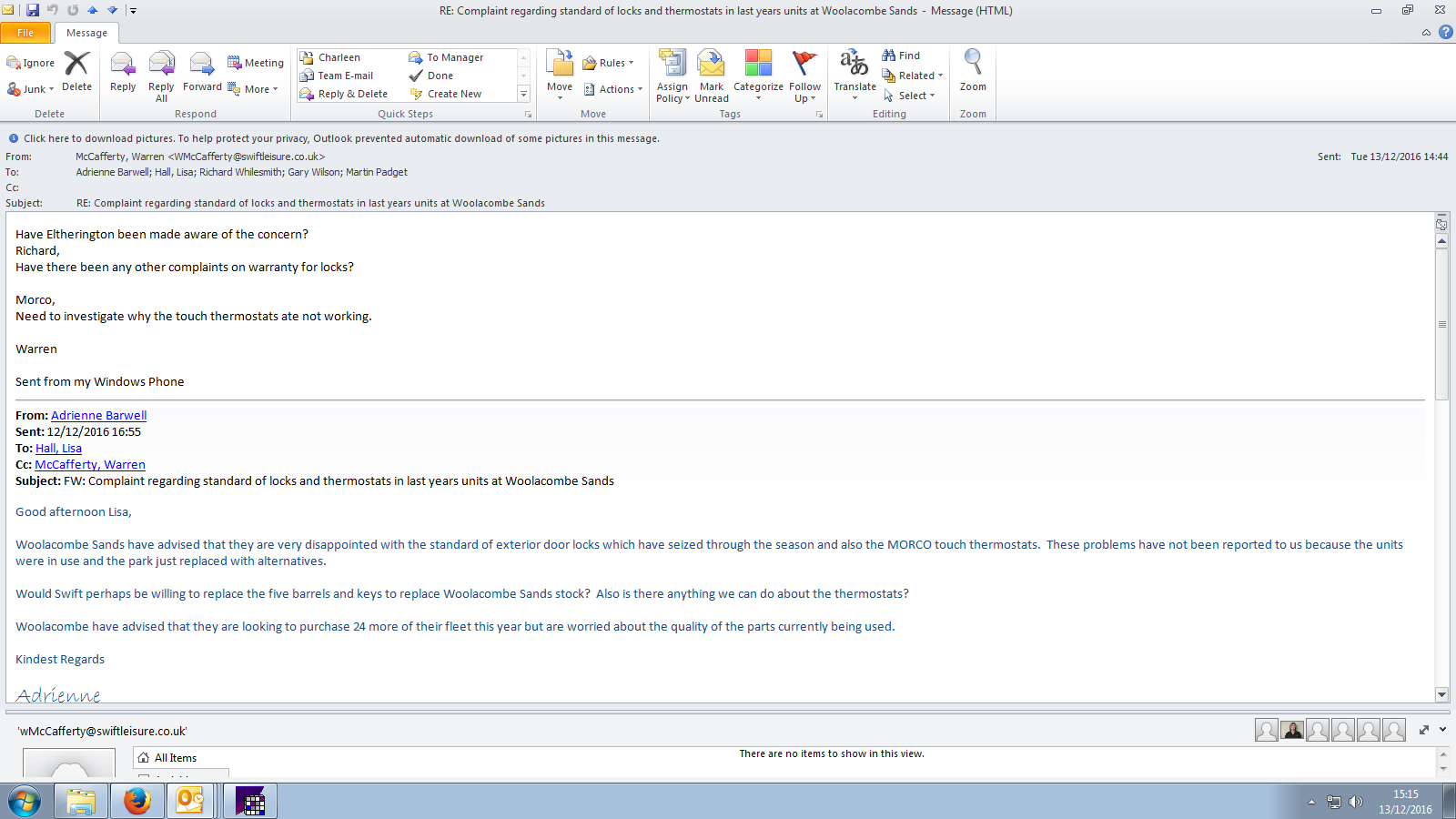Open the Follow Up flag menu
The width and height of the screenshot is (1456, 819).
[804, 76]
